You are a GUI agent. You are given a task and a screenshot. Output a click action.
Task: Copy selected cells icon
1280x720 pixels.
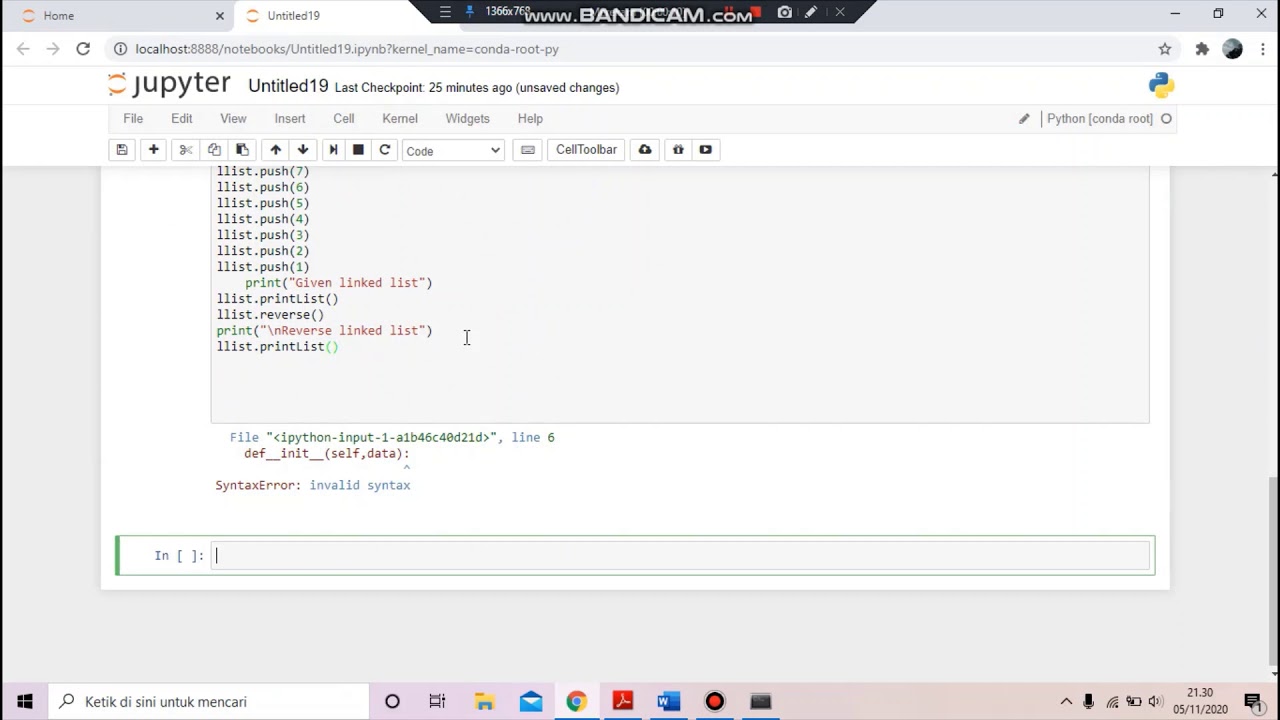214,150
